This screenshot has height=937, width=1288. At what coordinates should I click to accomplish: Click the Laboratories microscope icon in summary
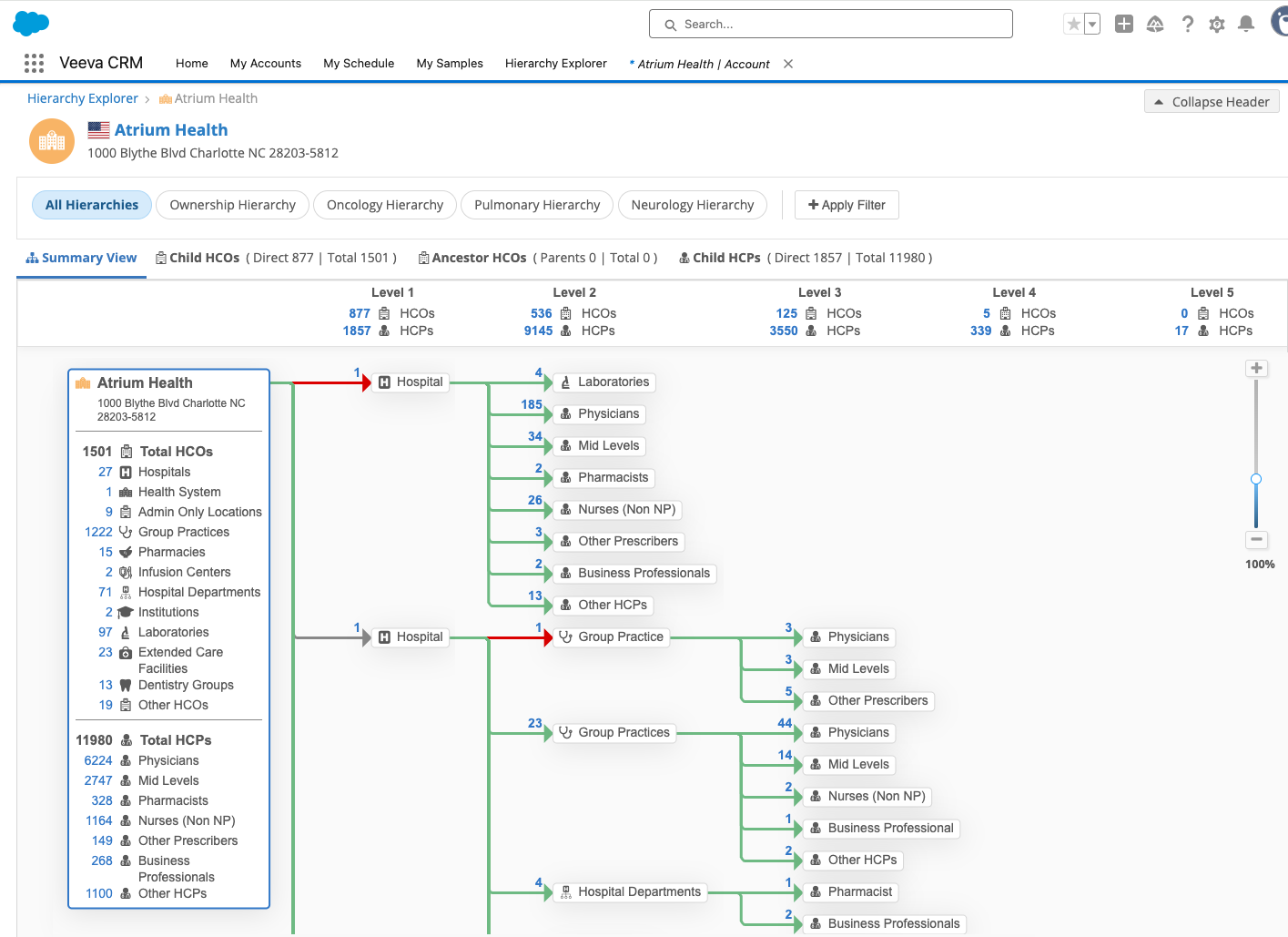point(126,632)
